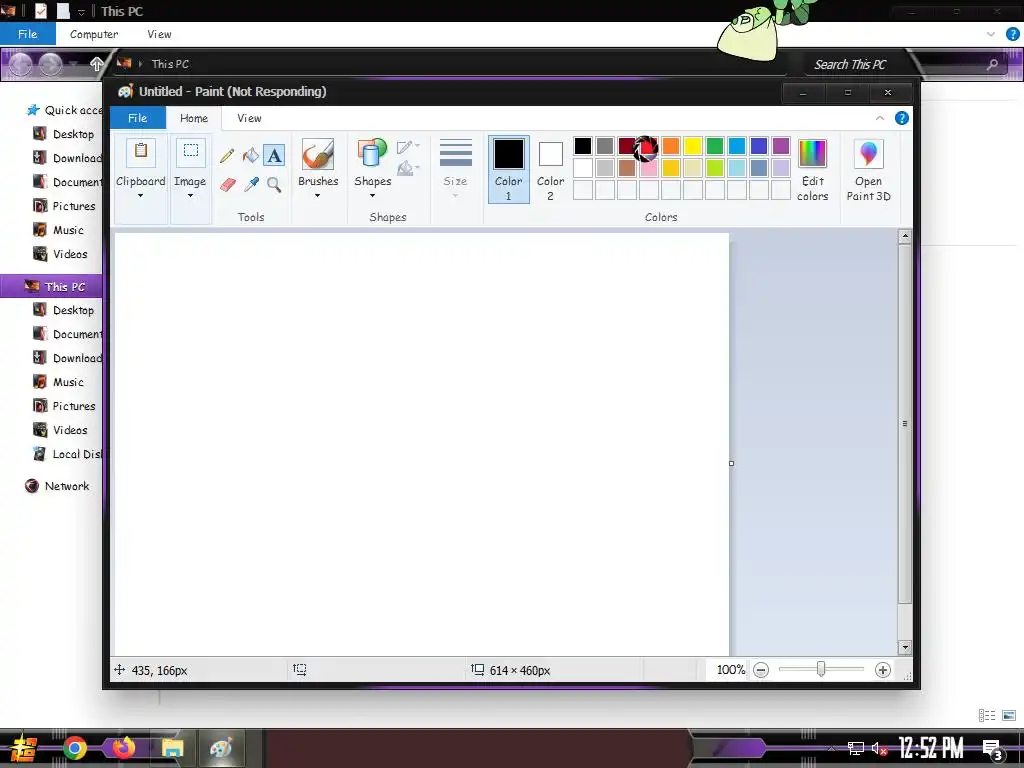Click Paint icon on the taskbar

[x=221, y=748]
